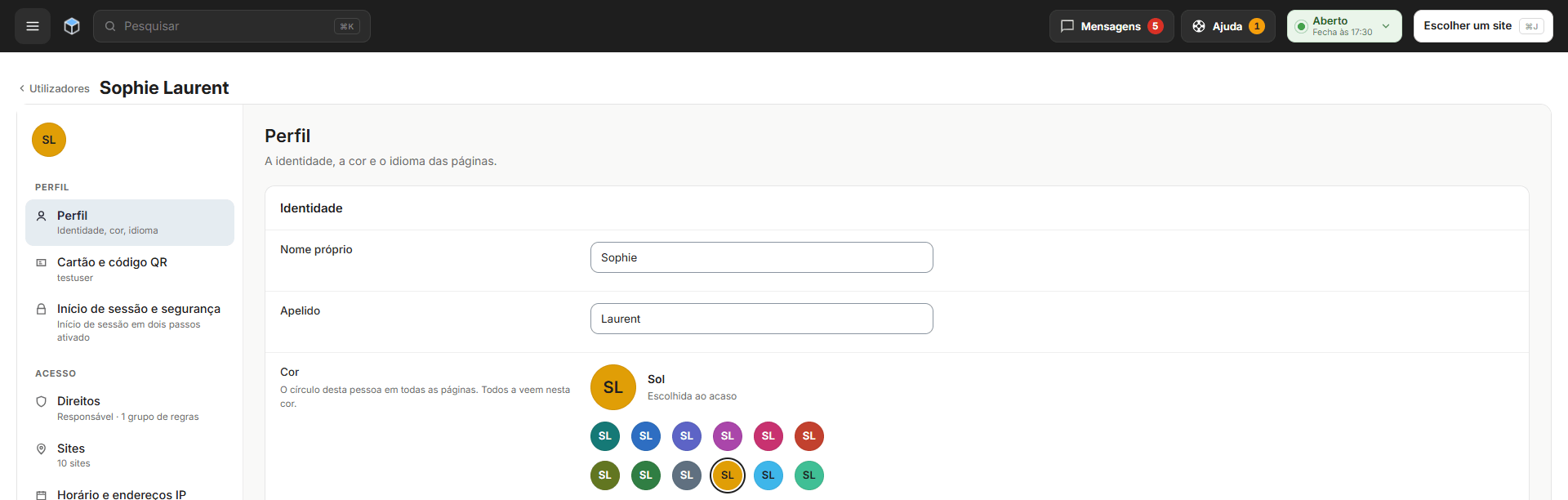Screen dimensions: 1568x500
Task: Choose the pink SL color swatch
Action: [x=768, y=436]
